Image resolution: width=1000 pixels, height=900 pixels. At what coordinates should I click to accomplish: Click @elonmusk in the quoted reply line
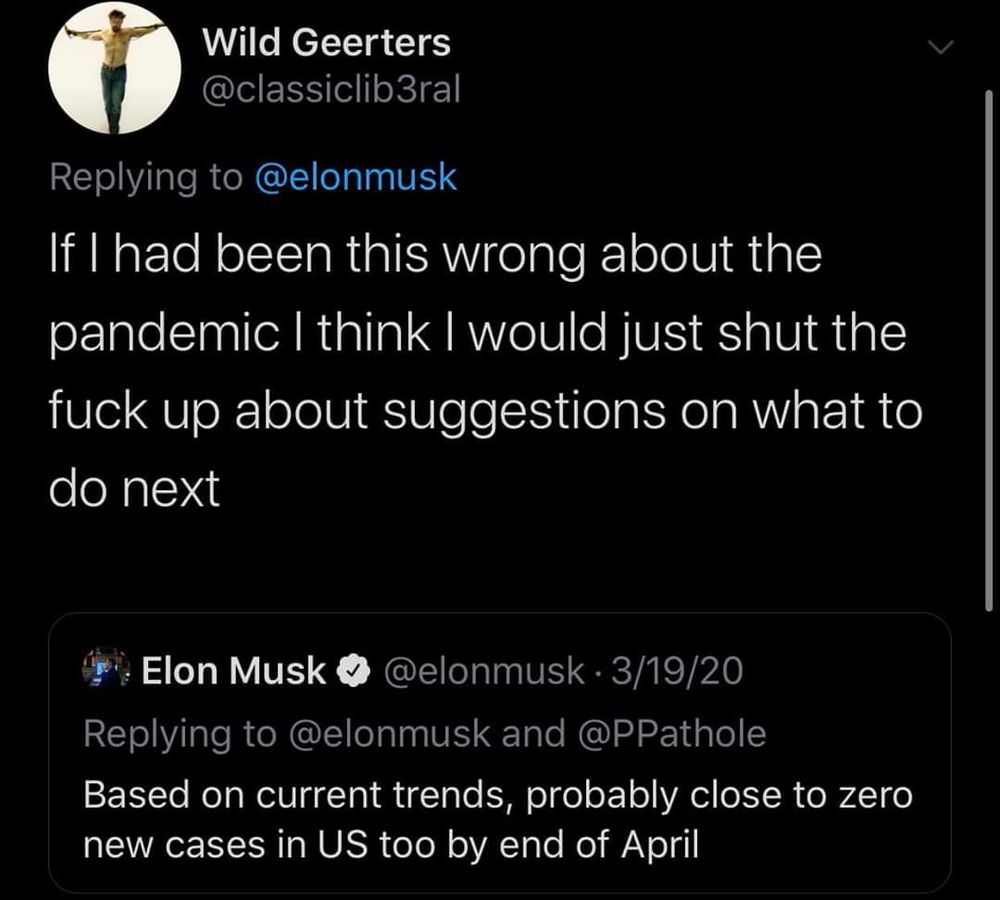[x=389, y=734]
